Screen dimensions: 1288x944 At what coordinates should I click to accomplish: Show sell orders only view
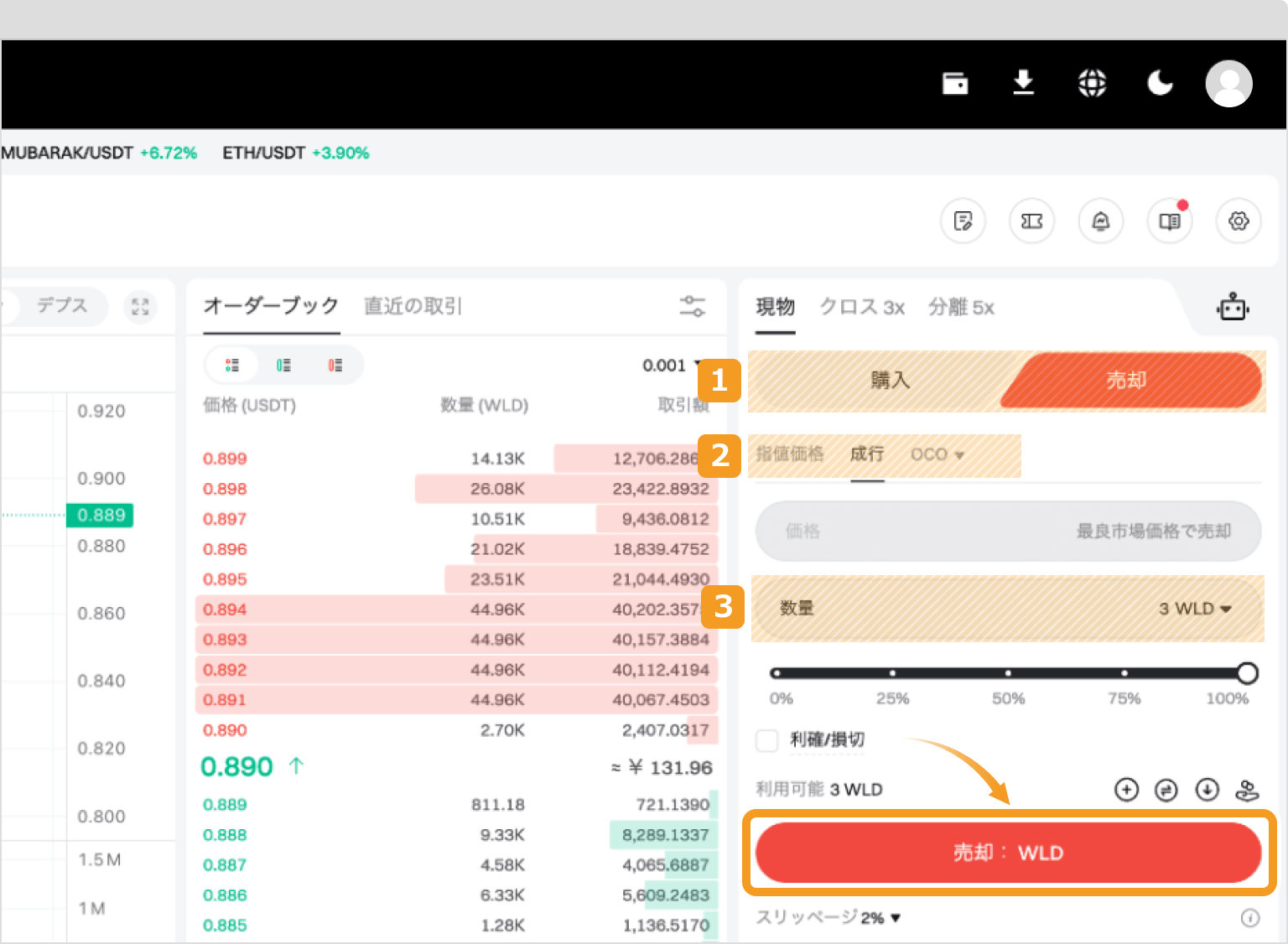335,366
